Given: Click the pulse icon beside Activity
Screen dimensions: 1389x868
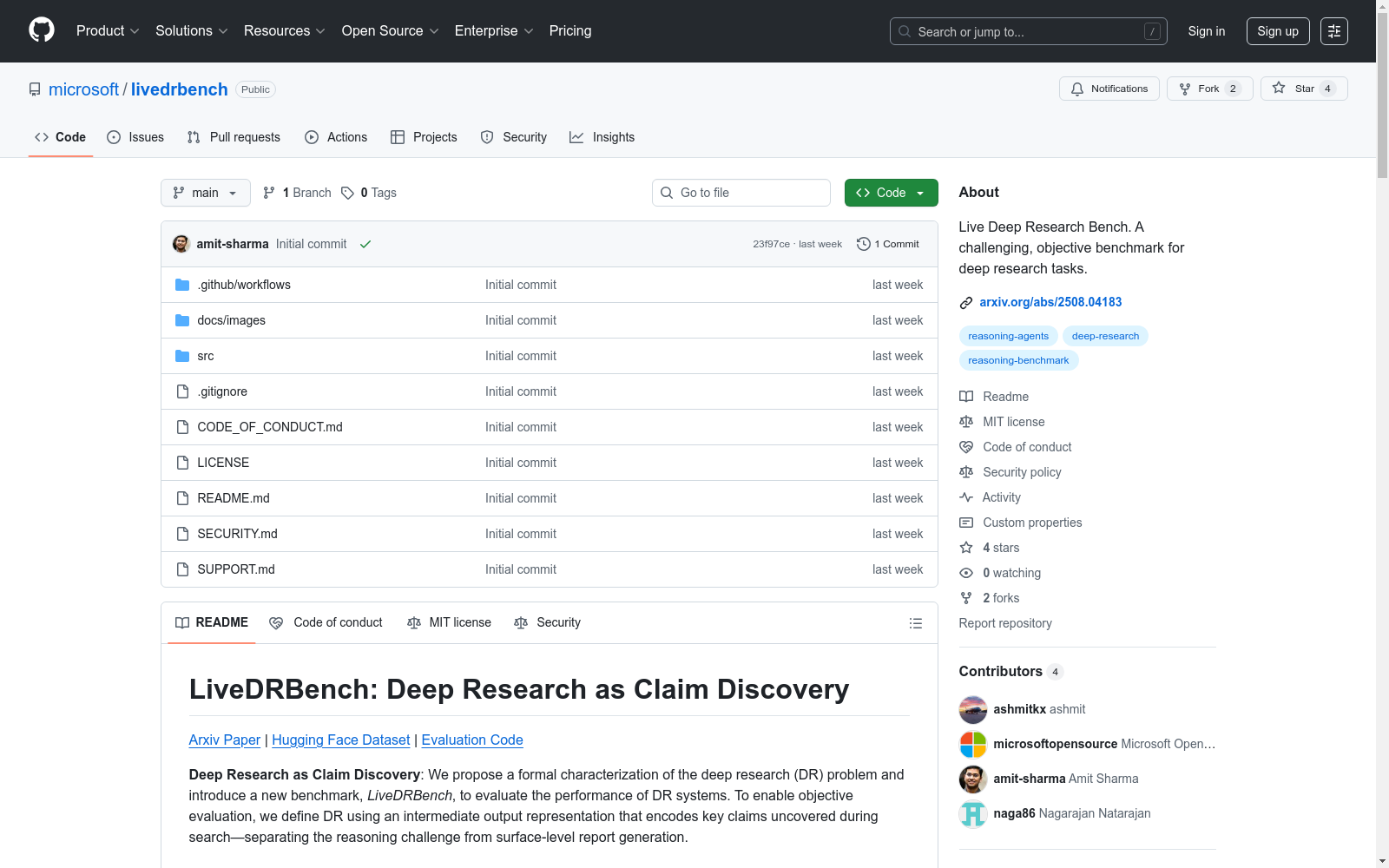Looking at the screenshot, I should [966, 497].
